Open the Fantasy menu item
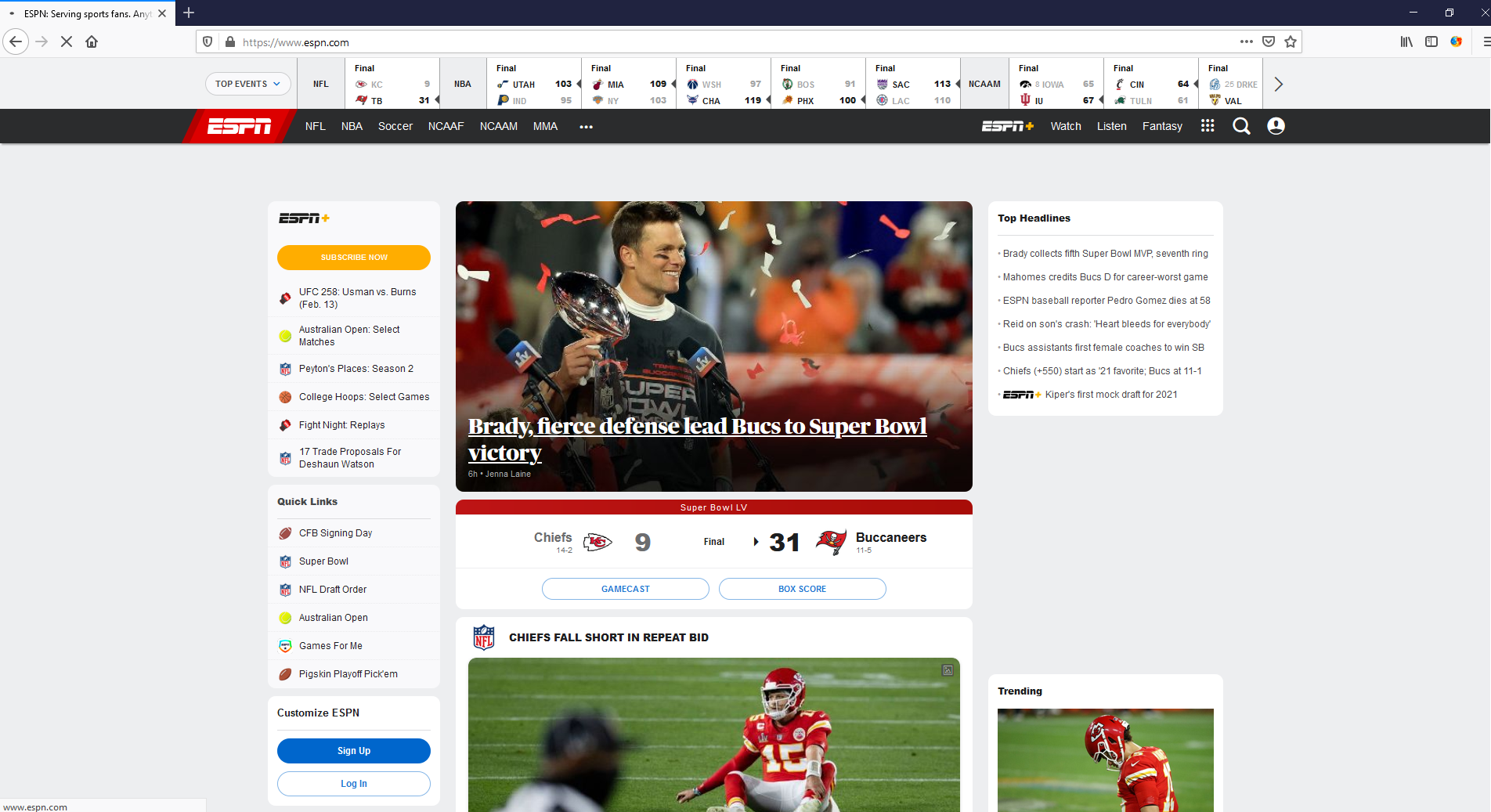The height and width of the screenshot is (812, 1491). (x=1161, y=126)
